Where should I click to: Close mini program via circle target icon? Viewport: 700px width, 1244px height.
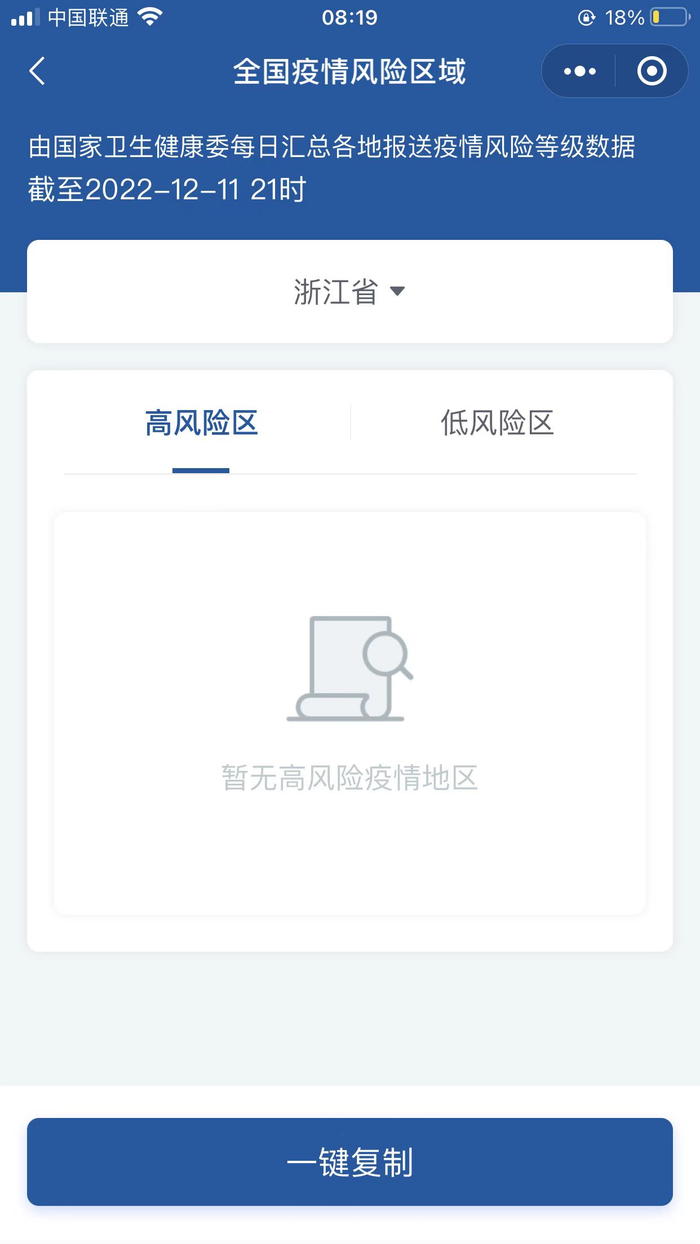pos(652,71)
